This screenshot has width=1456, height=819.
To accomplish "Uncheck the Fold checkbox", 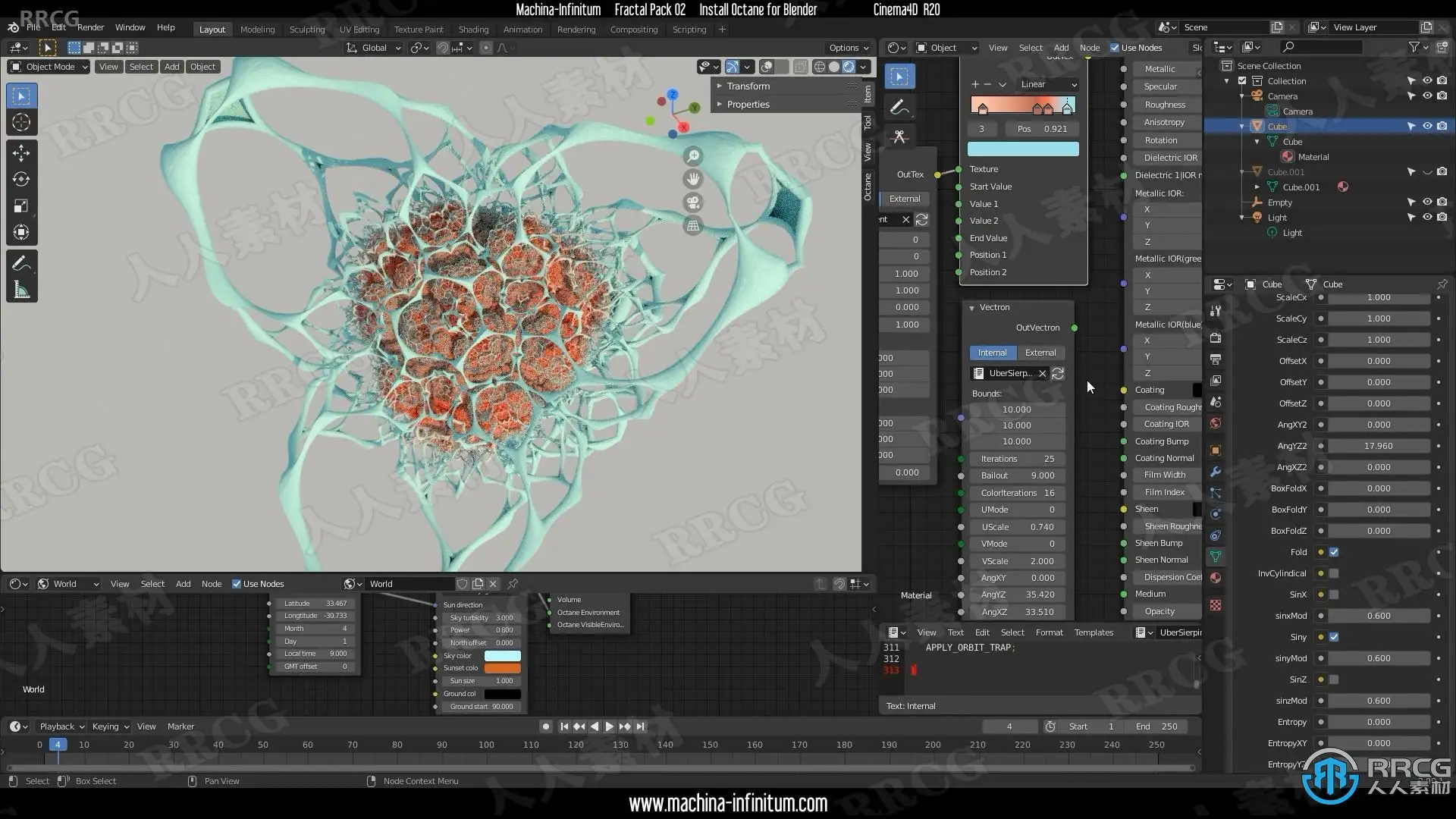I will [1334, 552].
